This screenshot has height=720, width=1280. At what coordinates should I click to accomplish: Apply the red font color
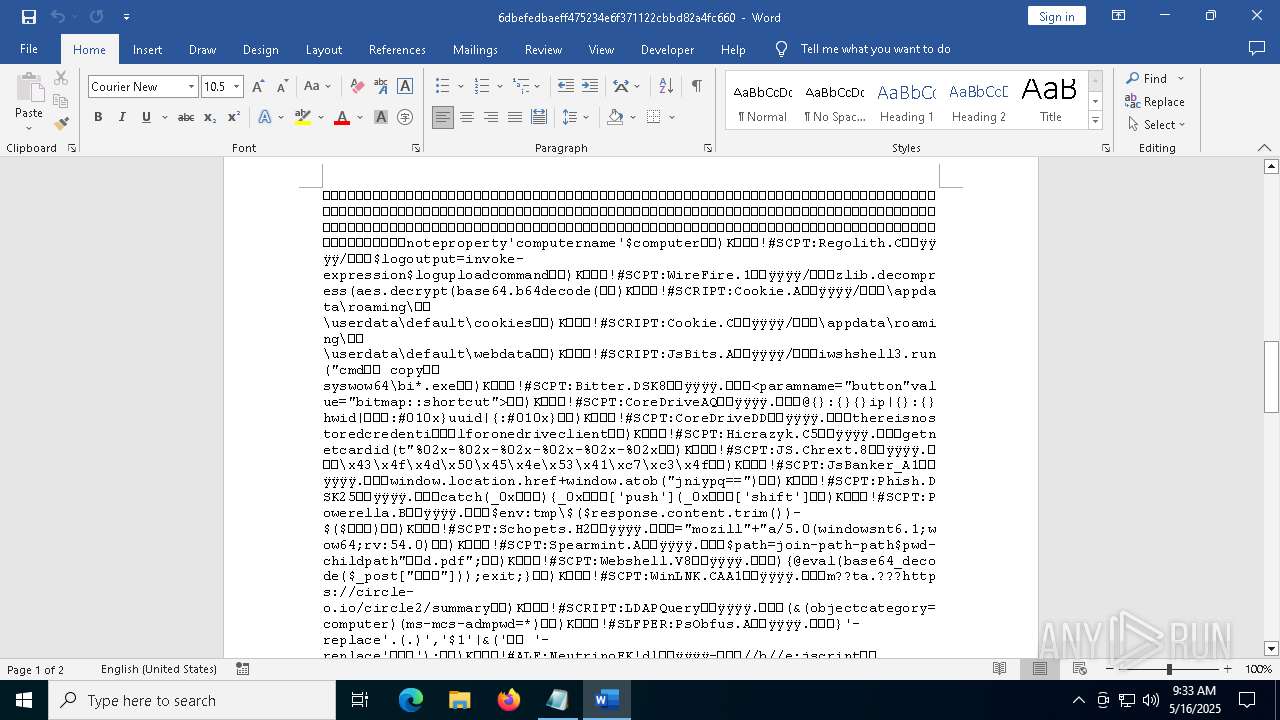[x=342, y=117]
